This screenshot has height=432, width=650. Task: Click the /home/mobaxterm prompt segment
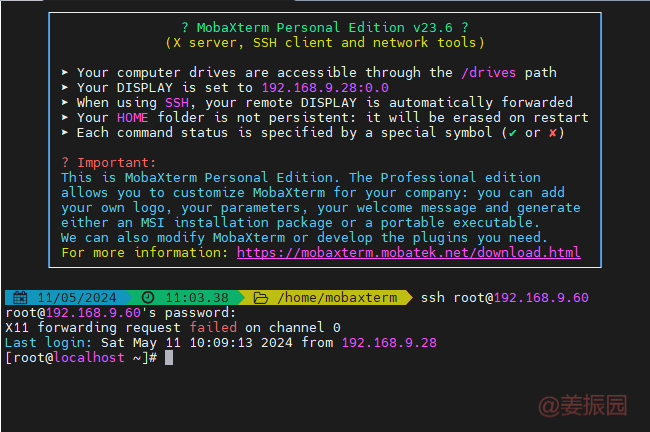pos(337,298)
